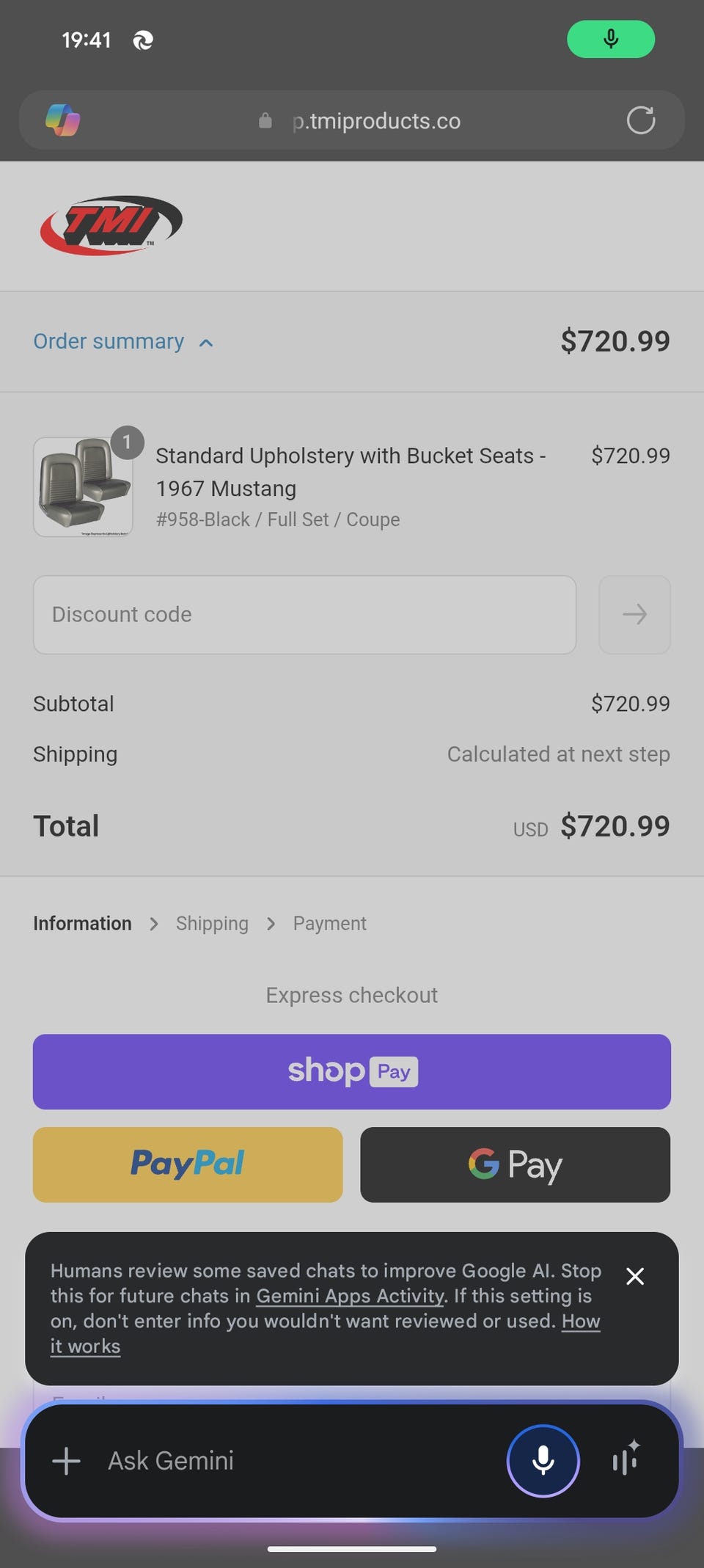
Task: Check out with Shop Pay
Action: [x=352, y=1071]
